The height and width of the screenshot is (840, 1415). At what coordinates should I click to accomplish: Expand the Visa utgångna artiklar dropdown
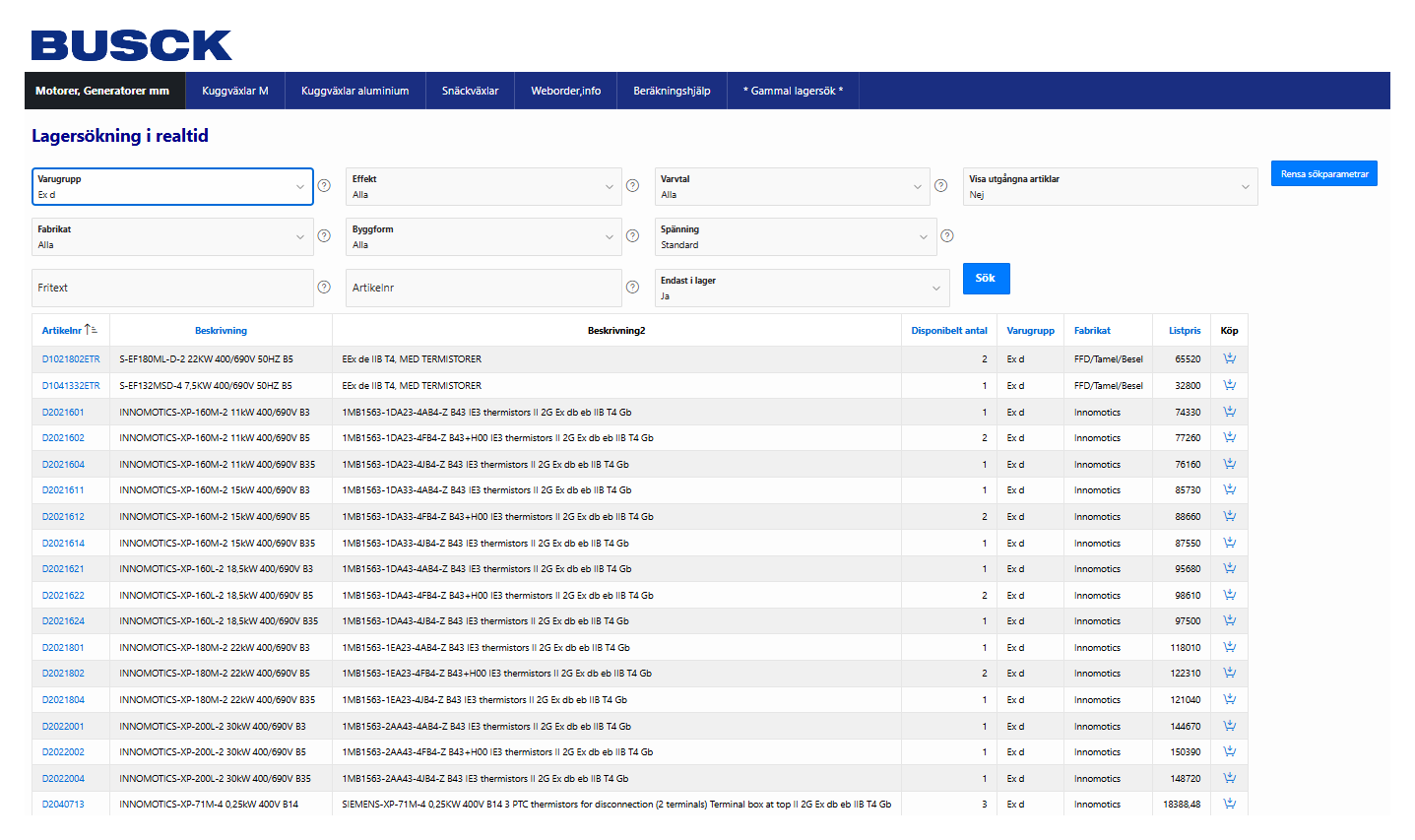1110,186
